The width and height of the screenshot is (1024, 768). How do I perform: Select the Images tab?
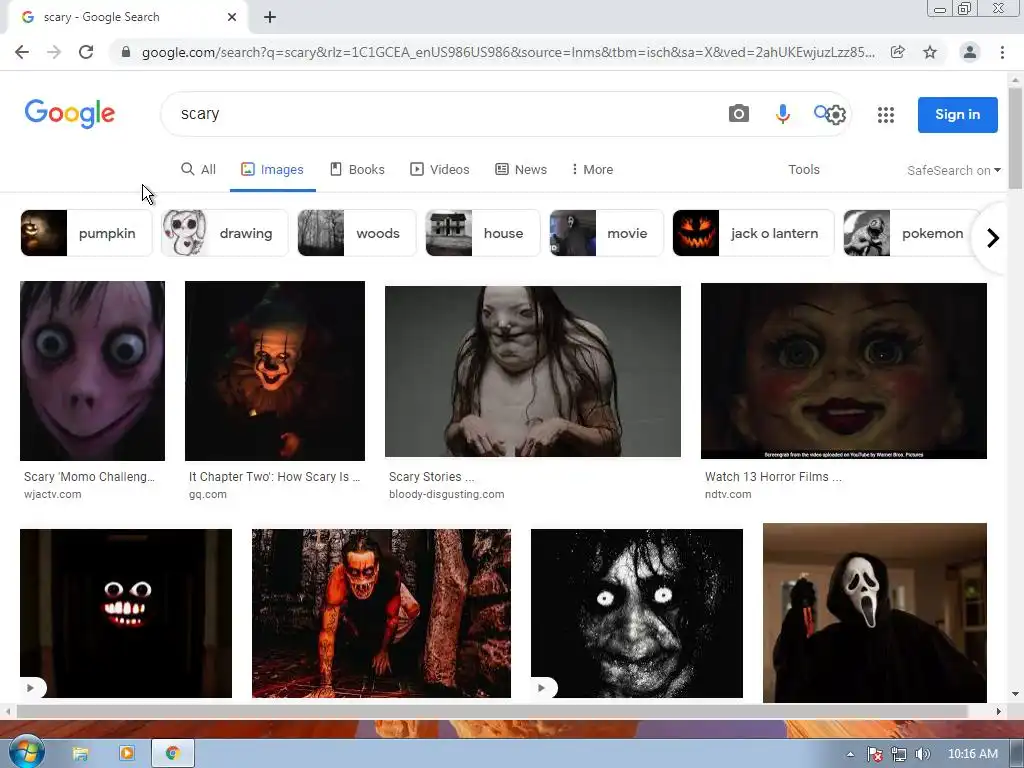(x=272, y=170)
